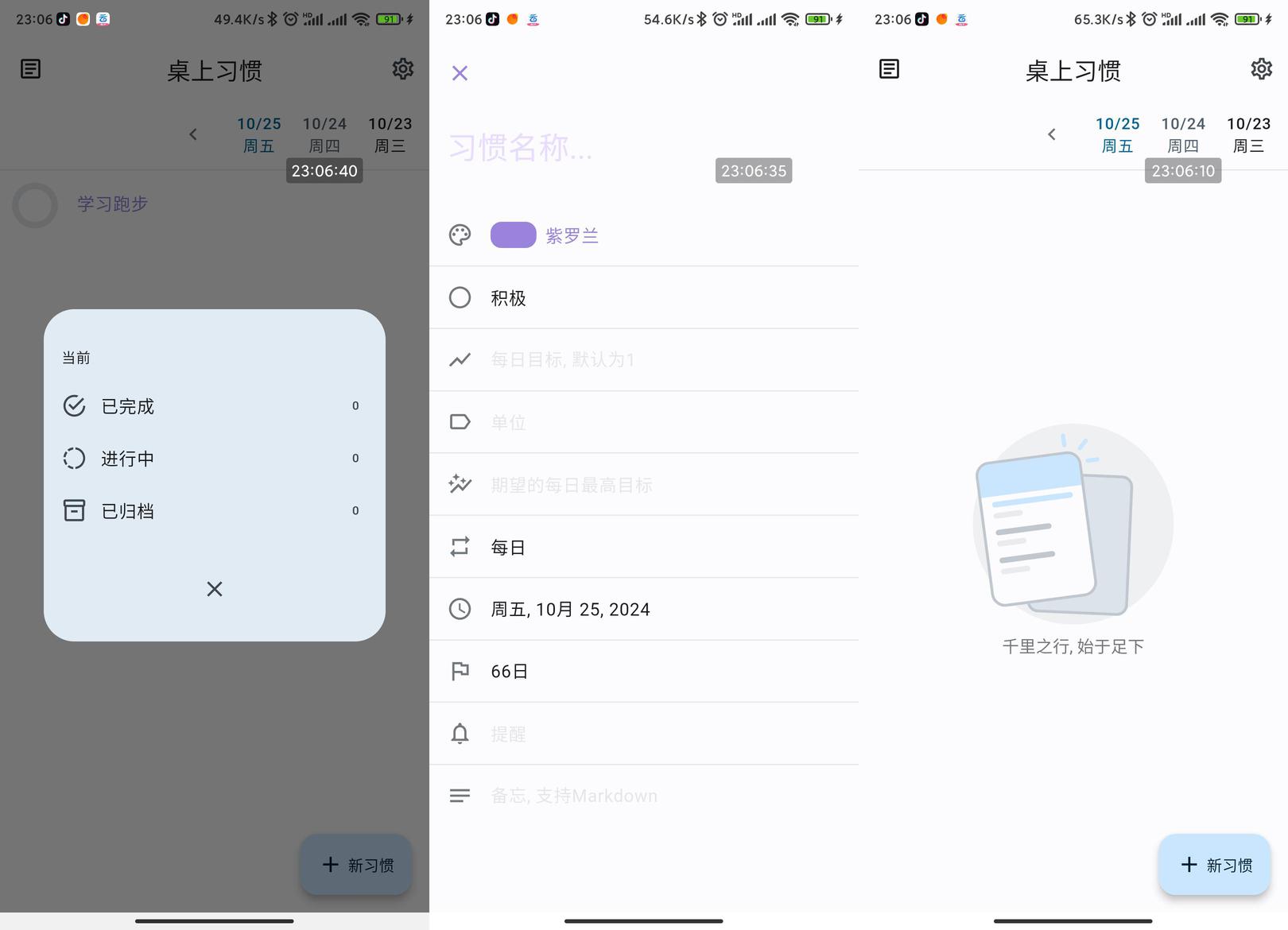Open the 66日 target days selector
The image size is (1288, 930).
click(x=644, y=671)
